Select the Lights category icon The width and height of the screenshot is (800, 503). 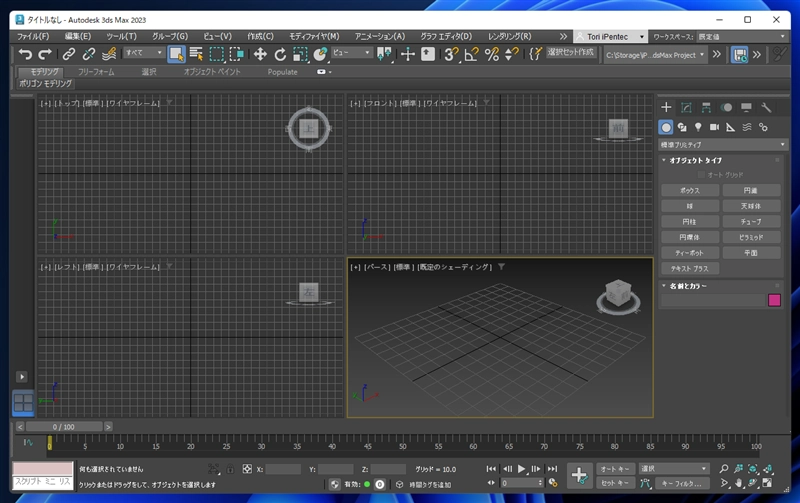click(x=698, y=127)
